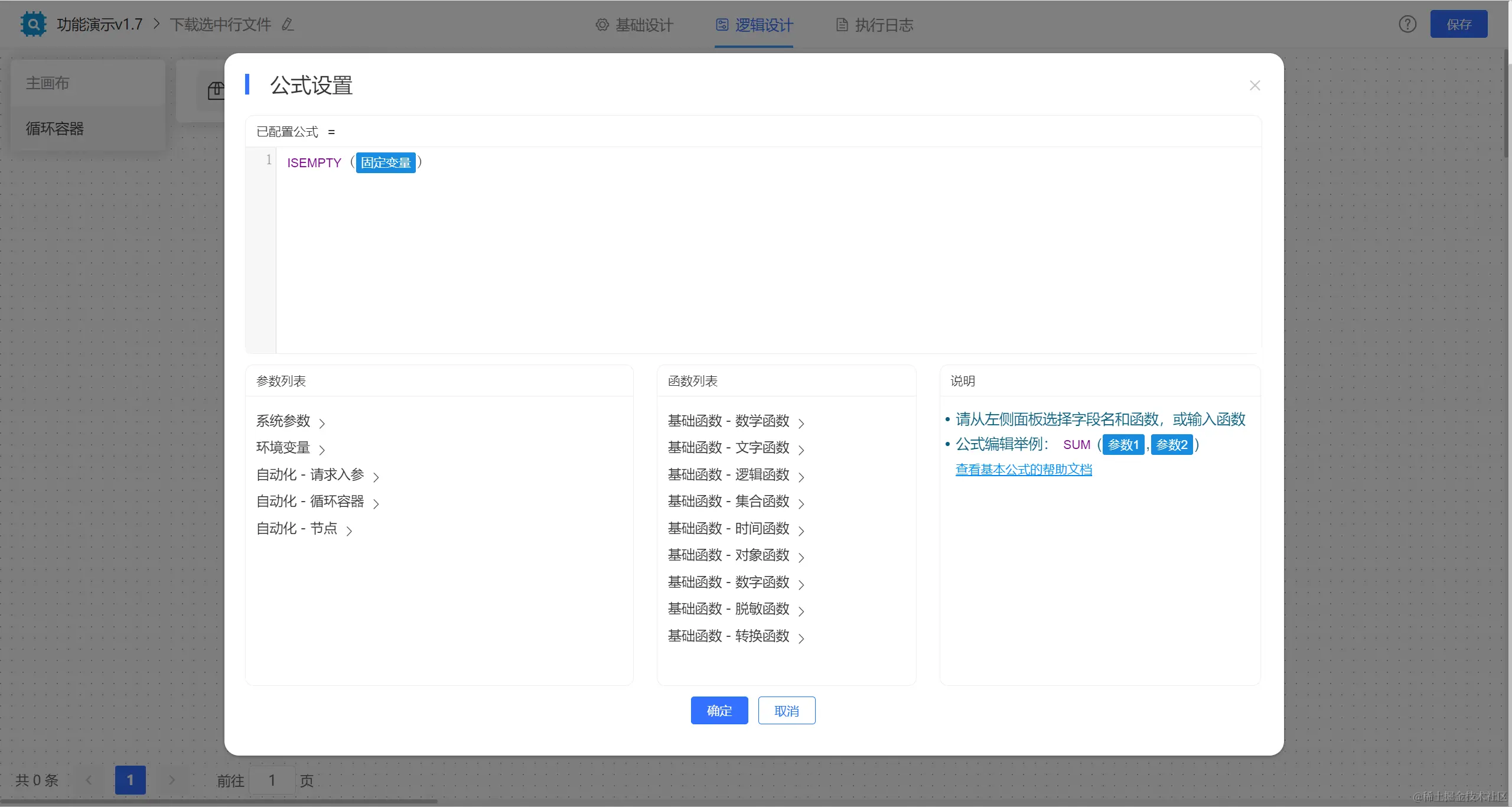Switch to 执行日志 tab
Screen dimensions: 1512x807
coord(875,25)
